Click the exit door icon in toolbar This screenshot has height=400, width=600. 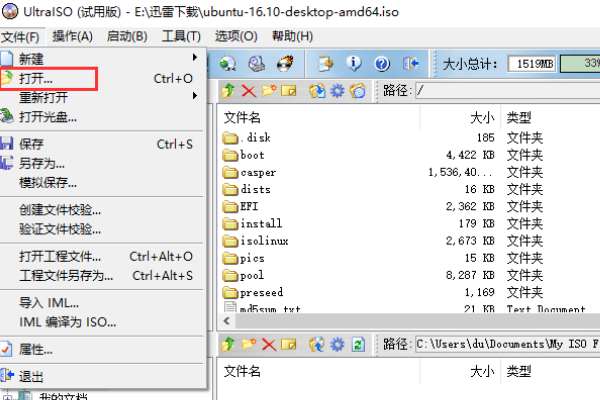click(411, 64)
